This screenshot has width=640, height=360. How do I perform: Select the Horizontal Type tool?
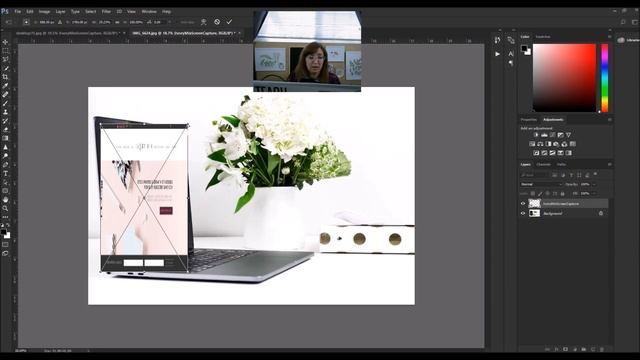(5, 173)
